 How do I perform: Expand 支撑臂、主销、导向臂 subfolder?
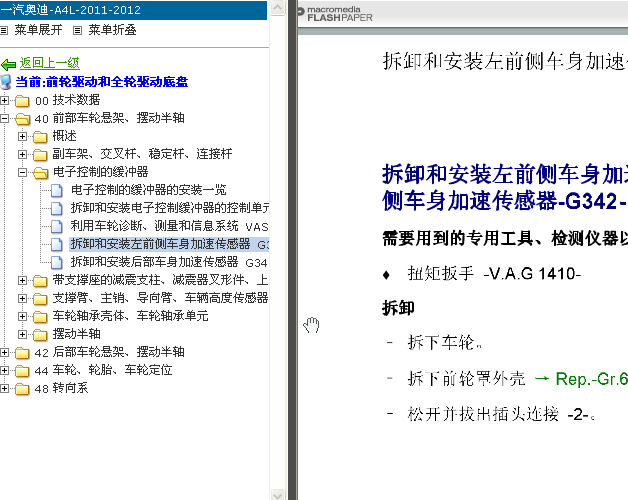point(22,298)
